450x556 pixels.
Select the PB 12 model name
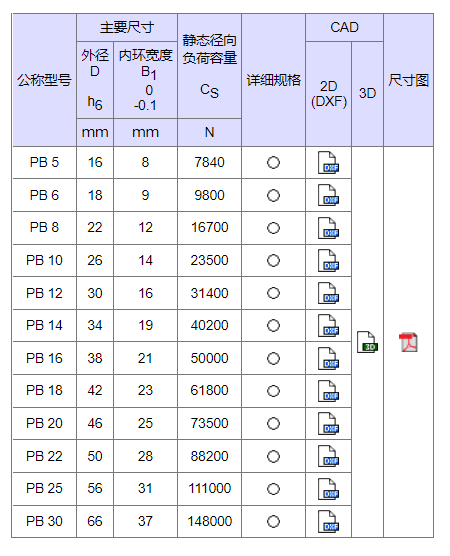click(44, 293)
